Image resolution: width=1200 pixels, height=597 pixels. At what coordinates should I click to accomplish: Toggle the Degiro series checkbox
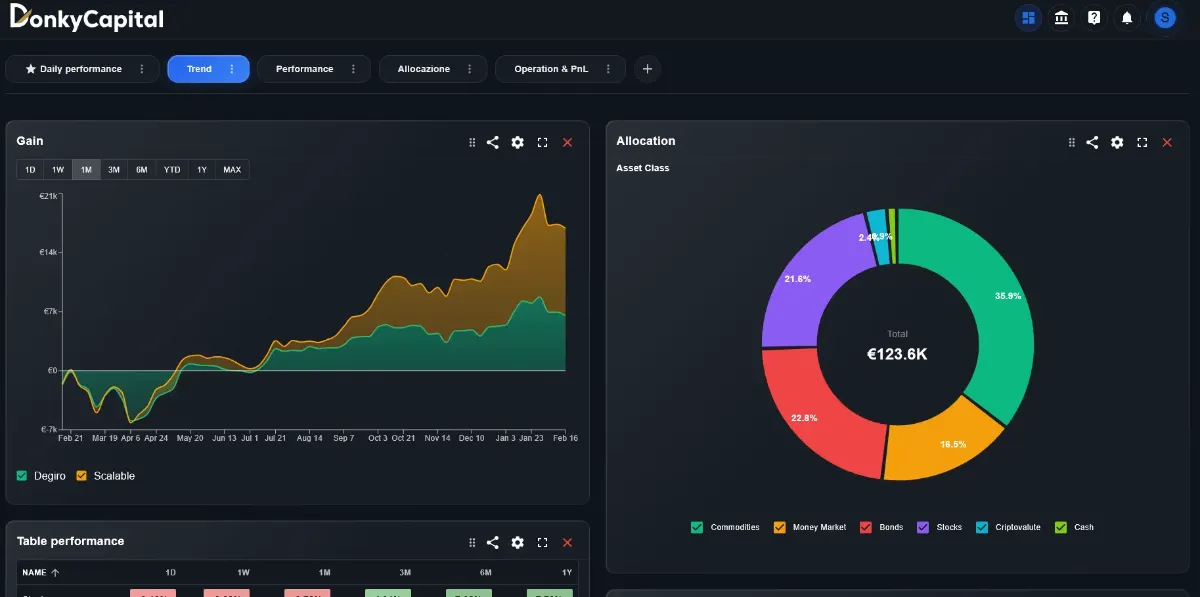coord(22,476)
